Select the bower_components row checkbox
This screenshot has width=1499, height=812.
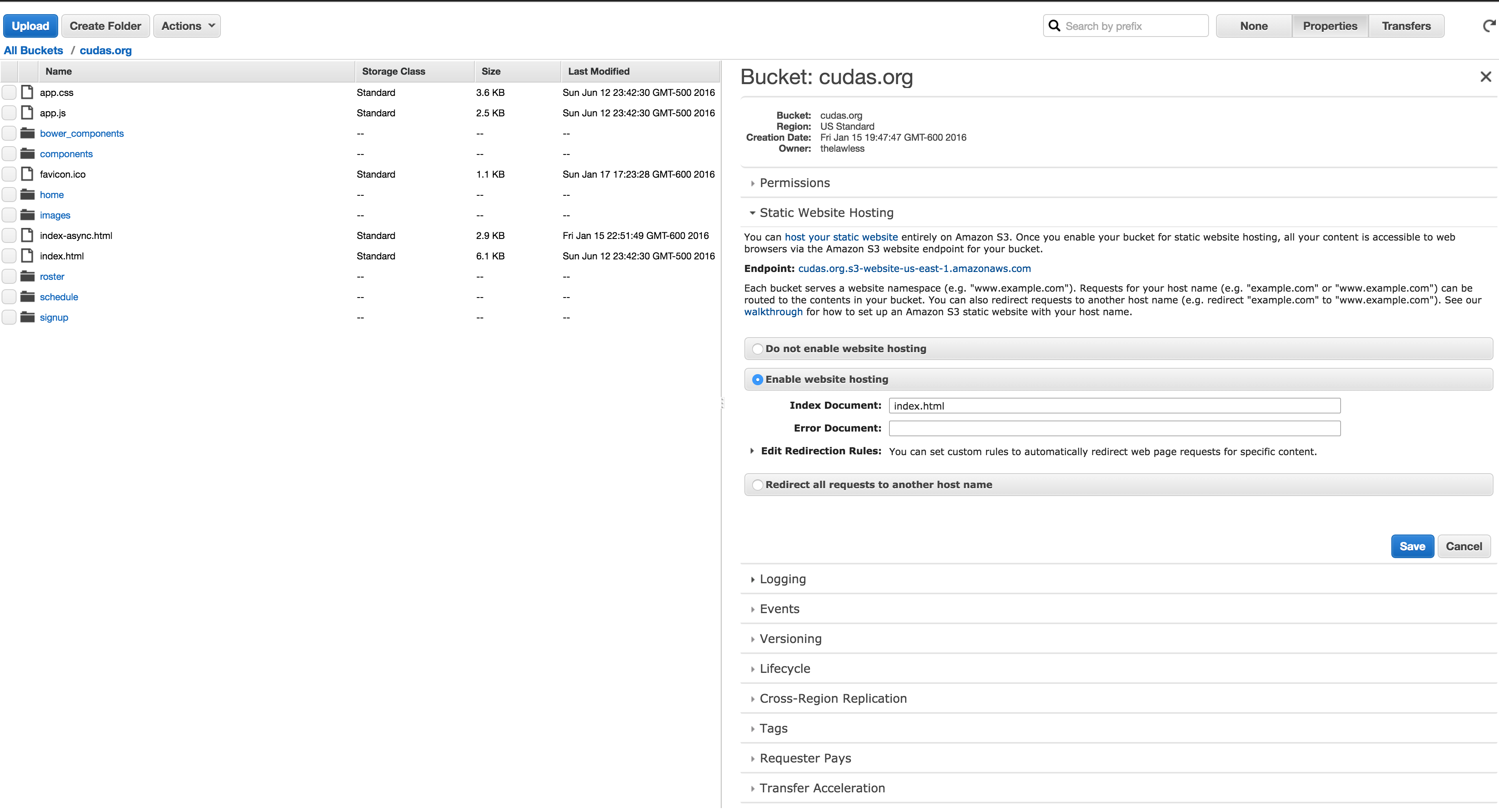9,133
